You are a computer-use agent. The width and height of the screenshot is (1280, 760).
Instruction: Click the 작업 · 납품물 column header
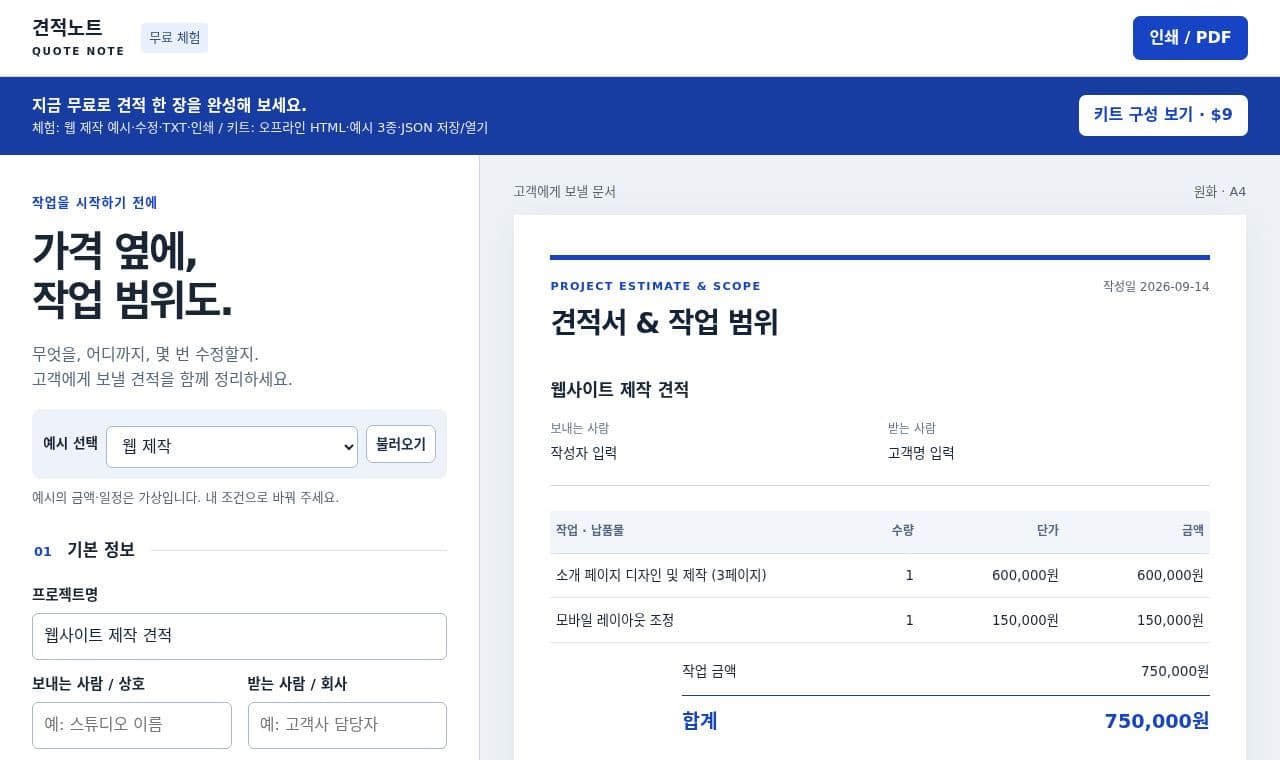[x=590, y=531]
